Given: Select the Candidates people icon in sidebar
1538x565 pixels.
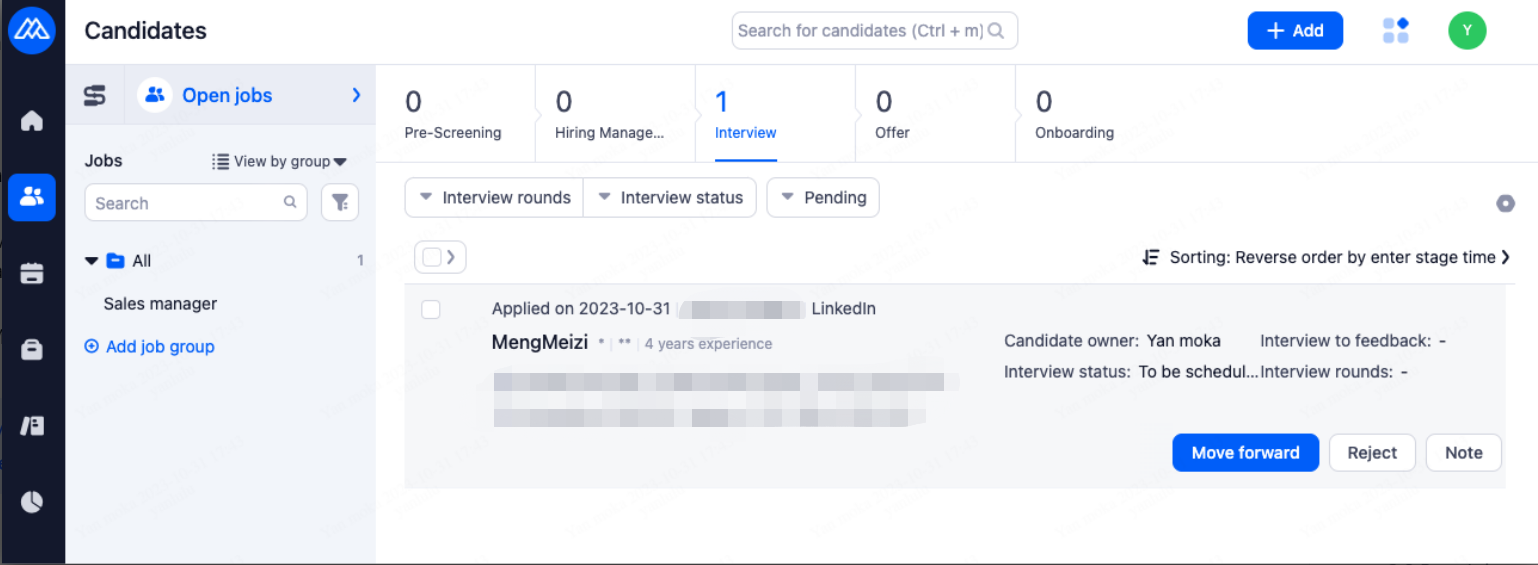Looking at the screenshot, I should [x=32, y=197].
